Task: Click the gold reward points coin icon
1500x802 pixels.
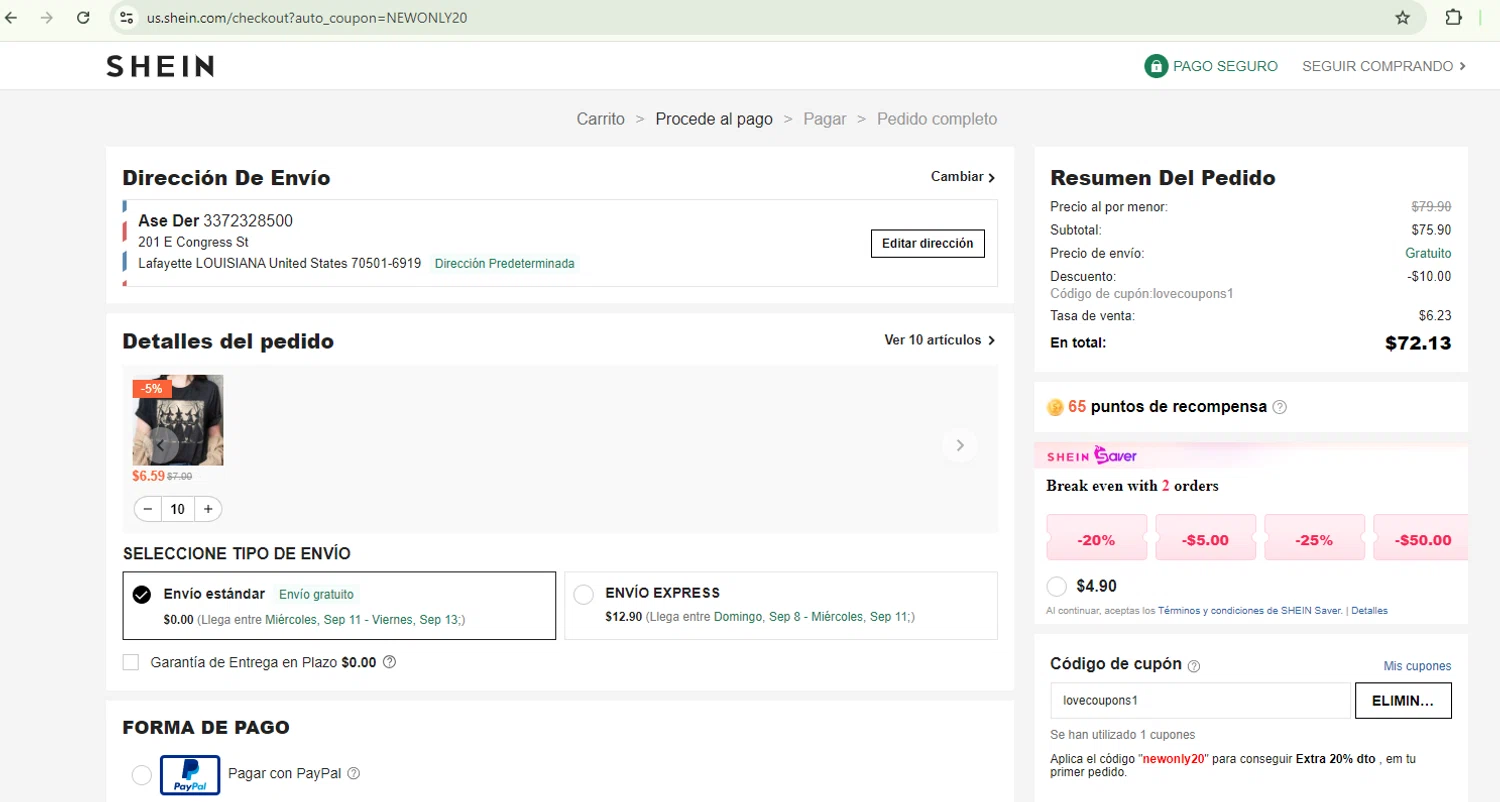Action: coord(1055,408)
